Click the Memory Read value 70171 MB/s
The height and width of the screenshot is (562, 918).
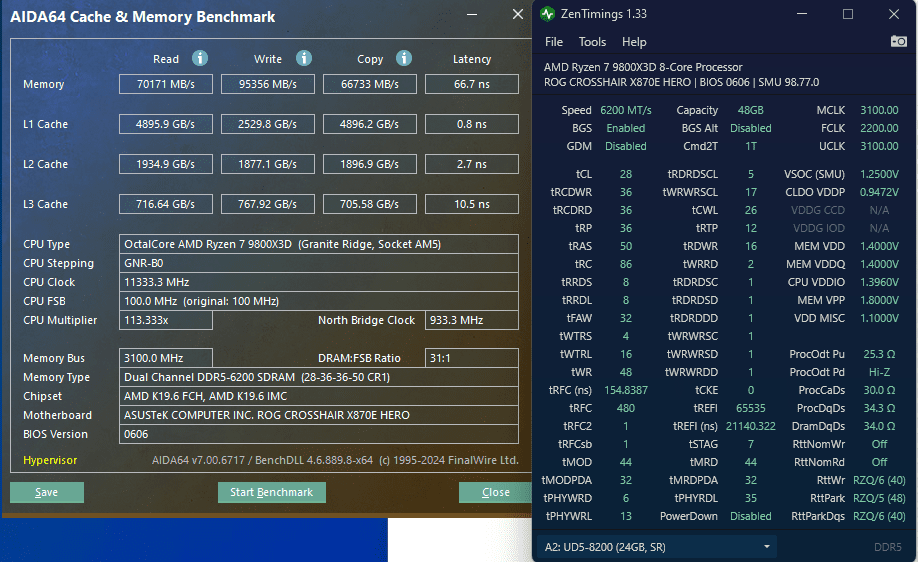[166, 84]
